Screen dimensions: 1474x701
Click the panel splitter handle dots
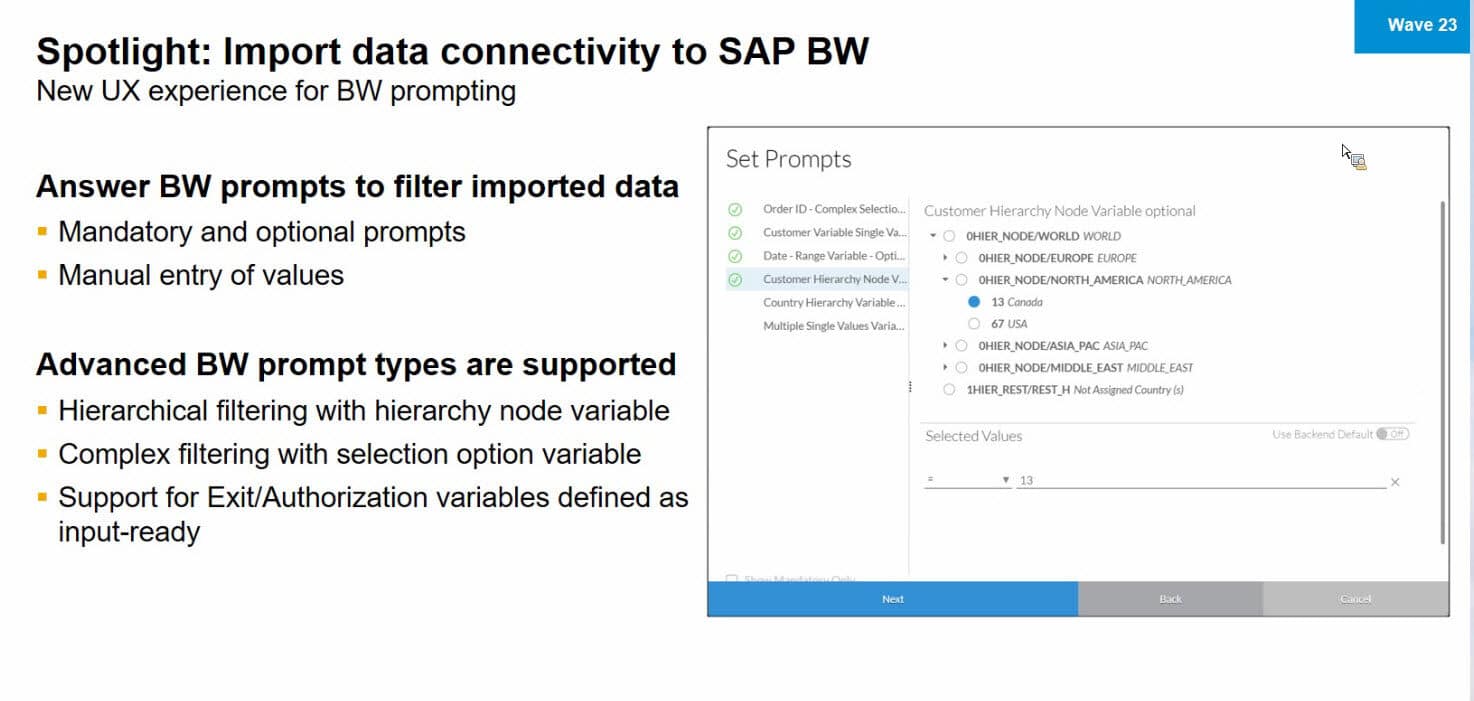(x=910, y=386)
